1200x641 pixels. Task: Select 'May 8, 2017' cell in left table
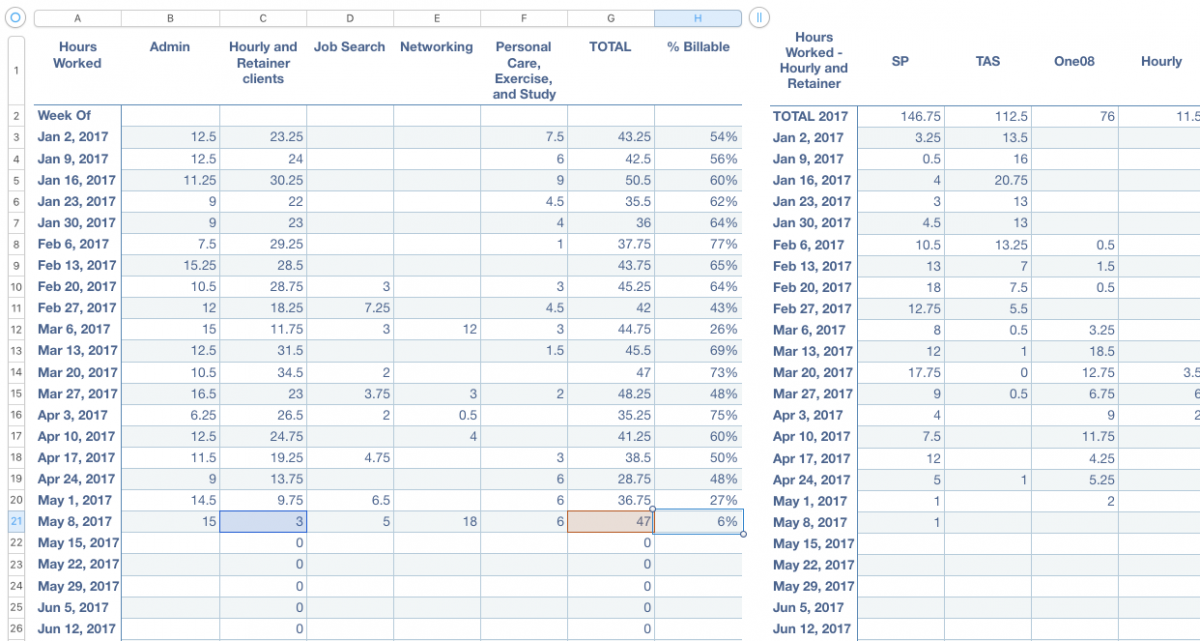(x=78, y=521)
